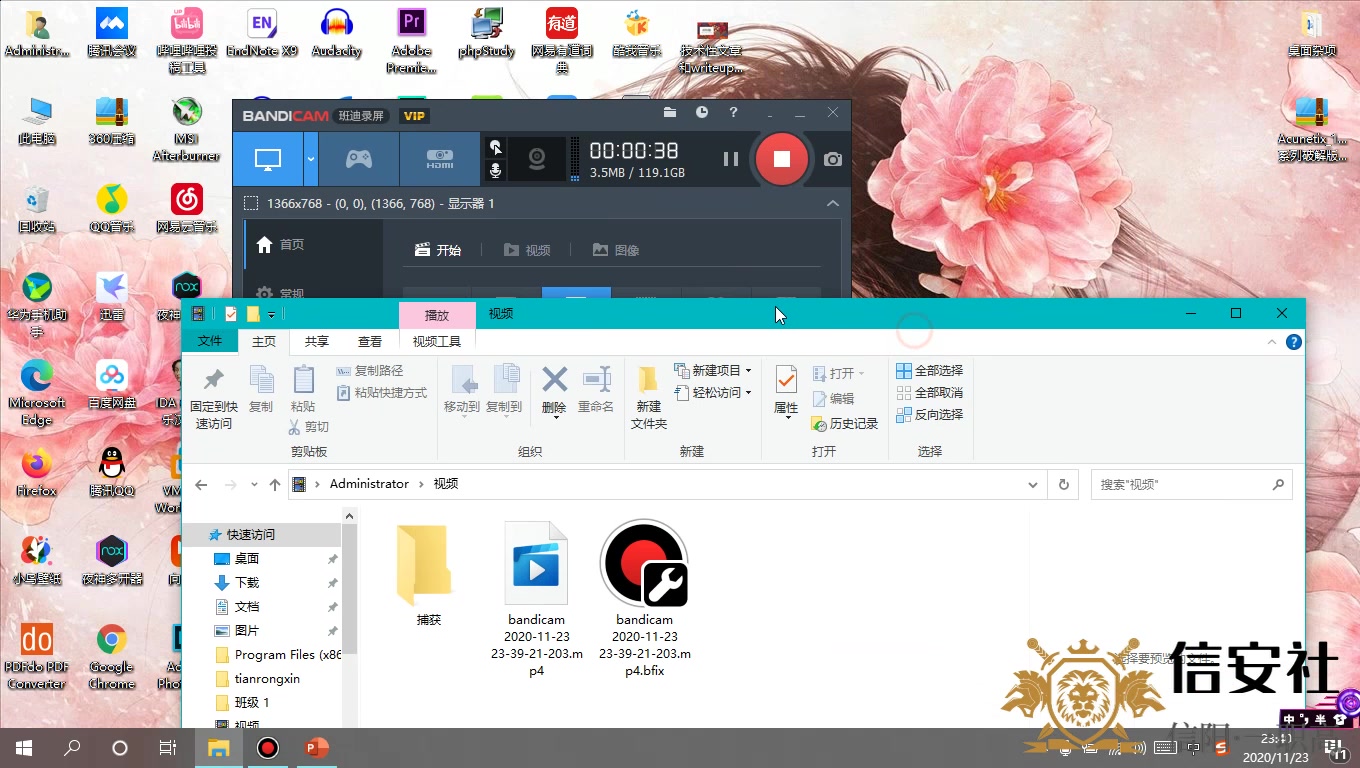Open Bandicam scheduled recording clock icon
1360x768 pixels.
point(702,113)
